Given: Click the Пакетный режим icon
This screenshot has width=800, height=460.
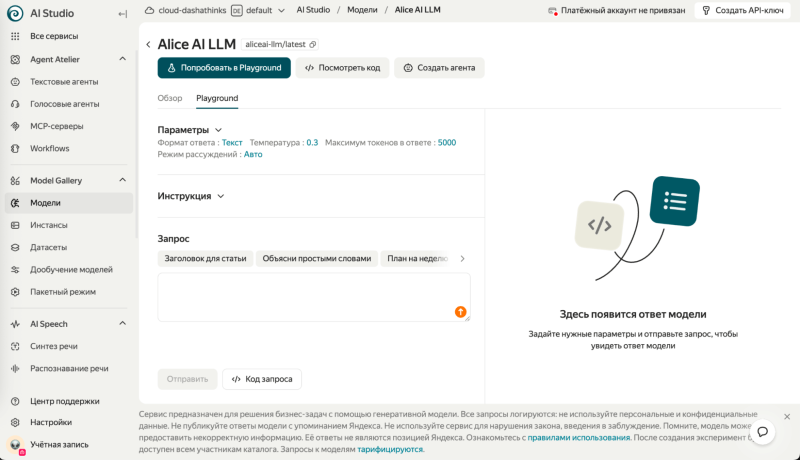Looking at the screenshot, I should point(15,292).
